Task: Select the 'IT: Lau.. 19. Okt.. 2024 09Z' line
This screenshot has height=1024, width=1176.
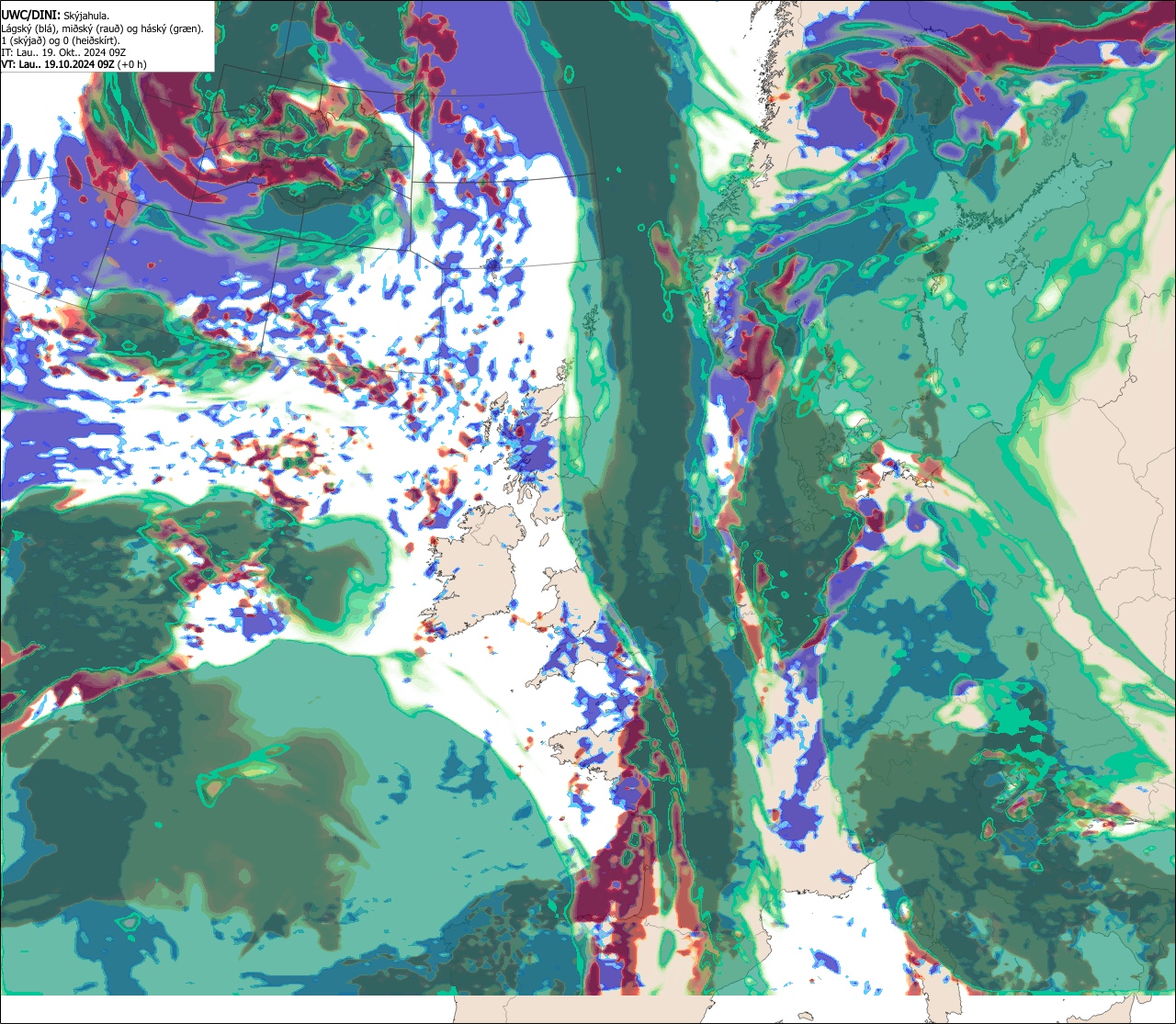Action: (x=63, y=52)
